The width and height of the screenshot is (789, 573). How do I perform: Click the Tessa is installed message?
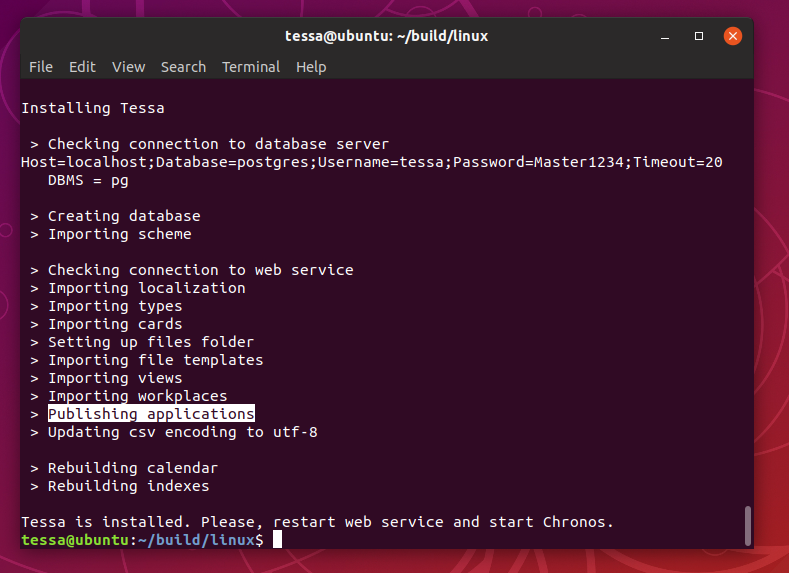tap(317, 522)
